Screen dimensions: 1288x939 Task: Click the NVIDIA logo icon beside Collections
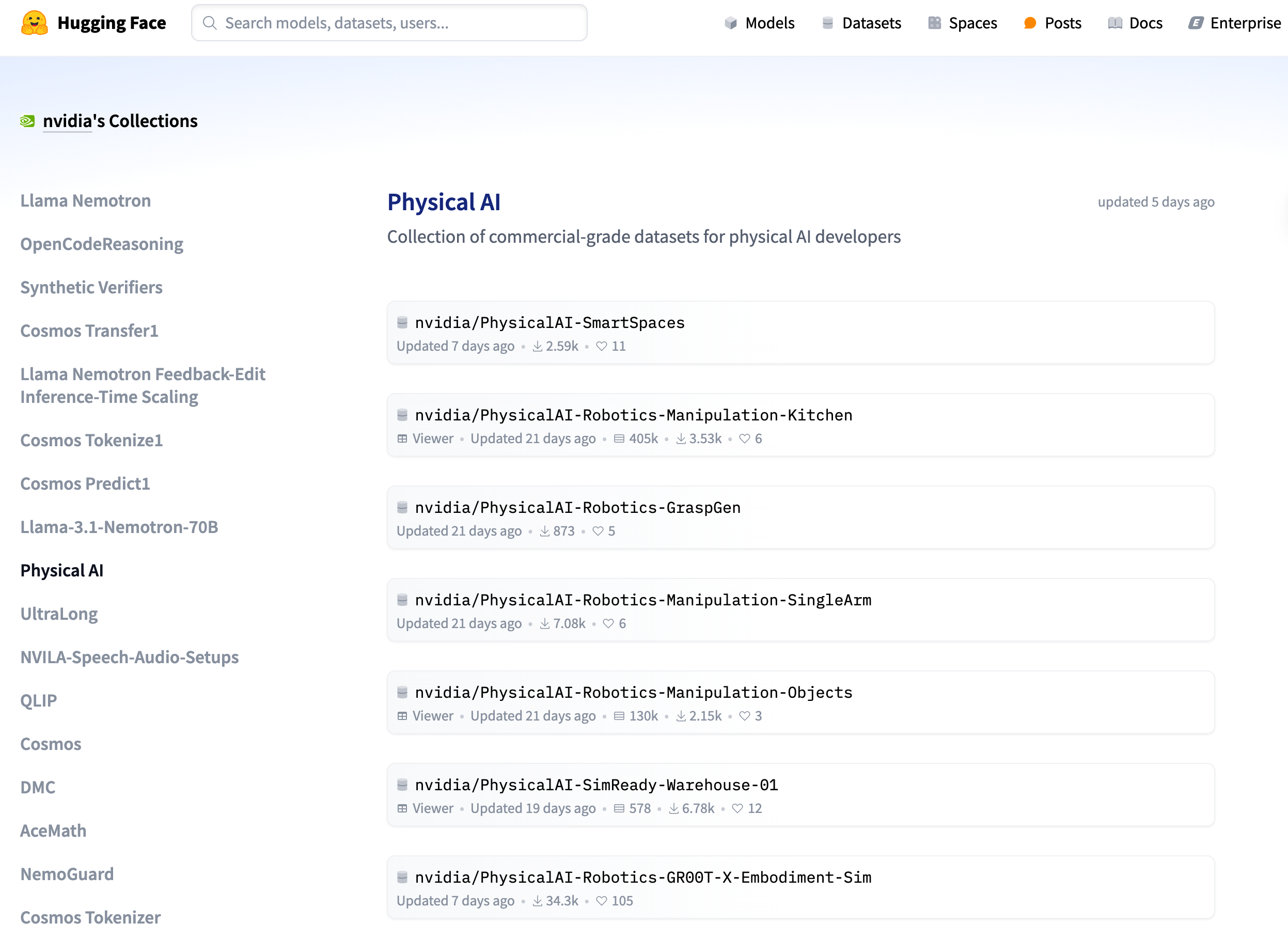pyautogui.click(x=27, y=121)
